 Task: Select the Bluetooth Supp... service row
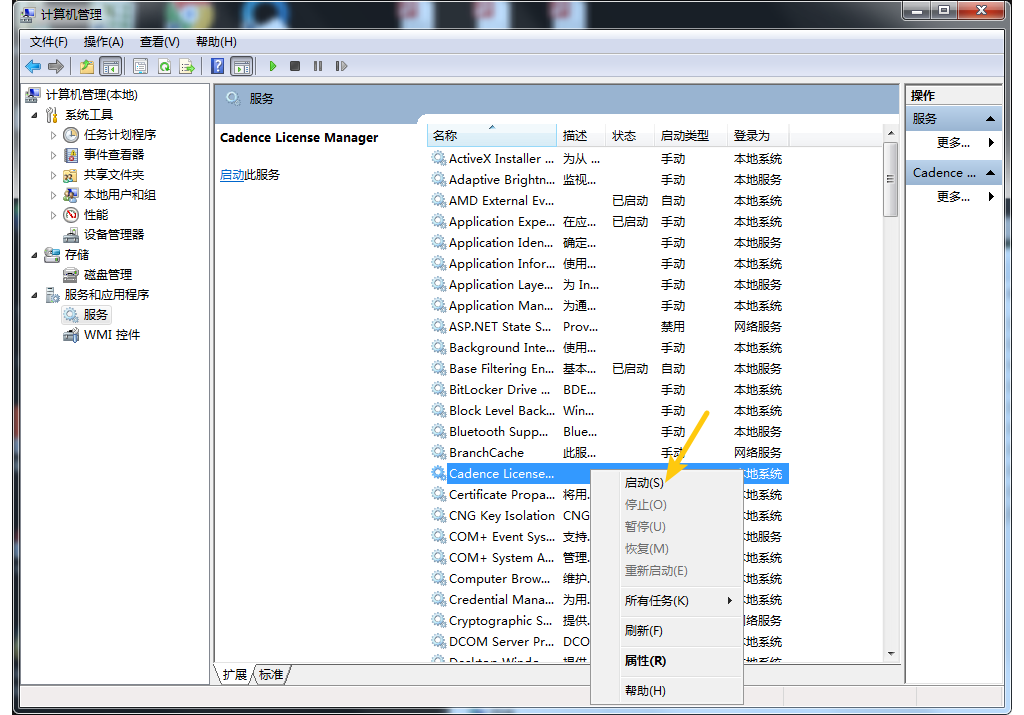point(609,432)
